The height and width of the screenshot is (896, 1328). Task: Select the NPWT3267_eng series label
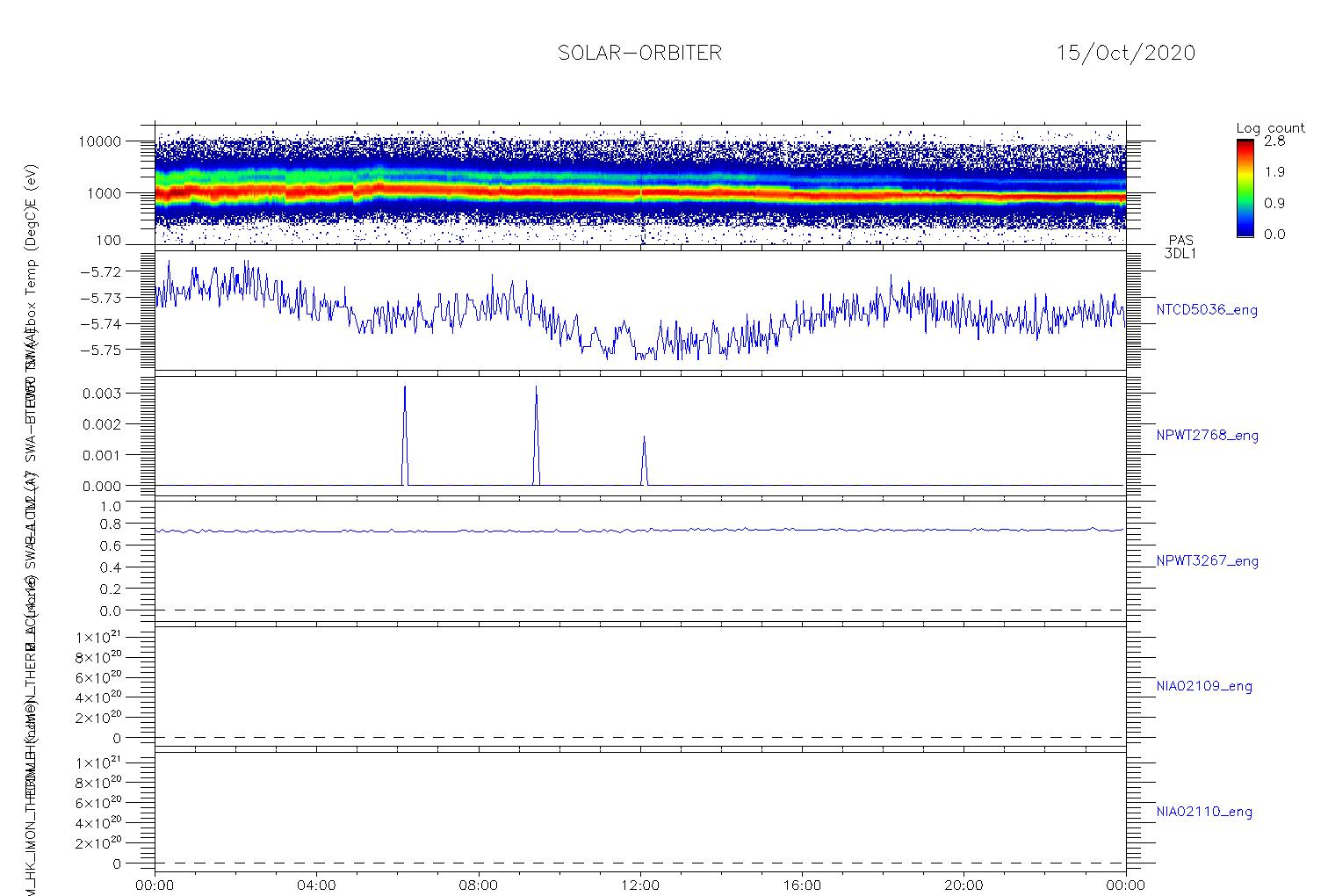pos(1207,561)
